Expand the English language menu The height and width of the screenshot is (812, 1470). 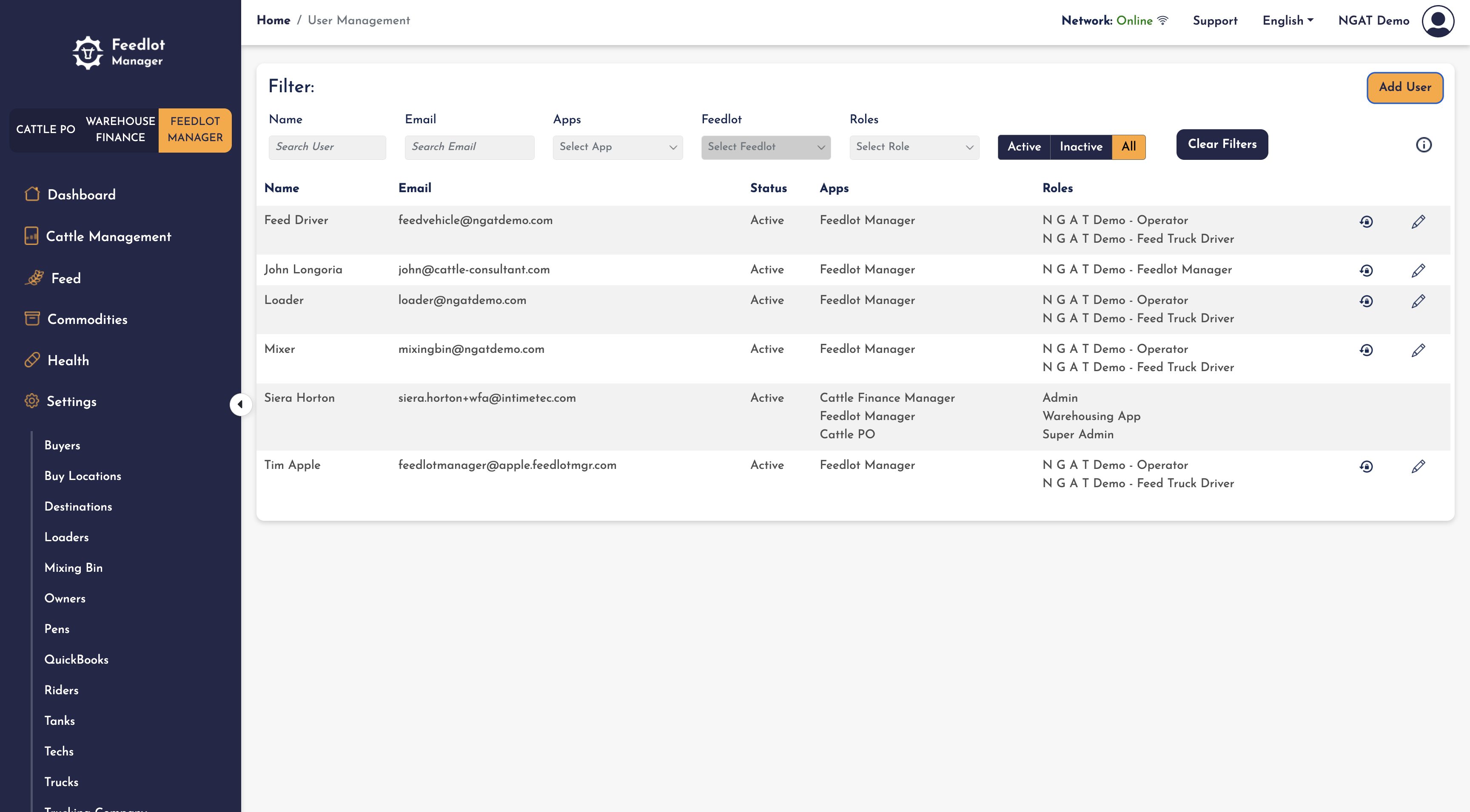click(1288, 20)
